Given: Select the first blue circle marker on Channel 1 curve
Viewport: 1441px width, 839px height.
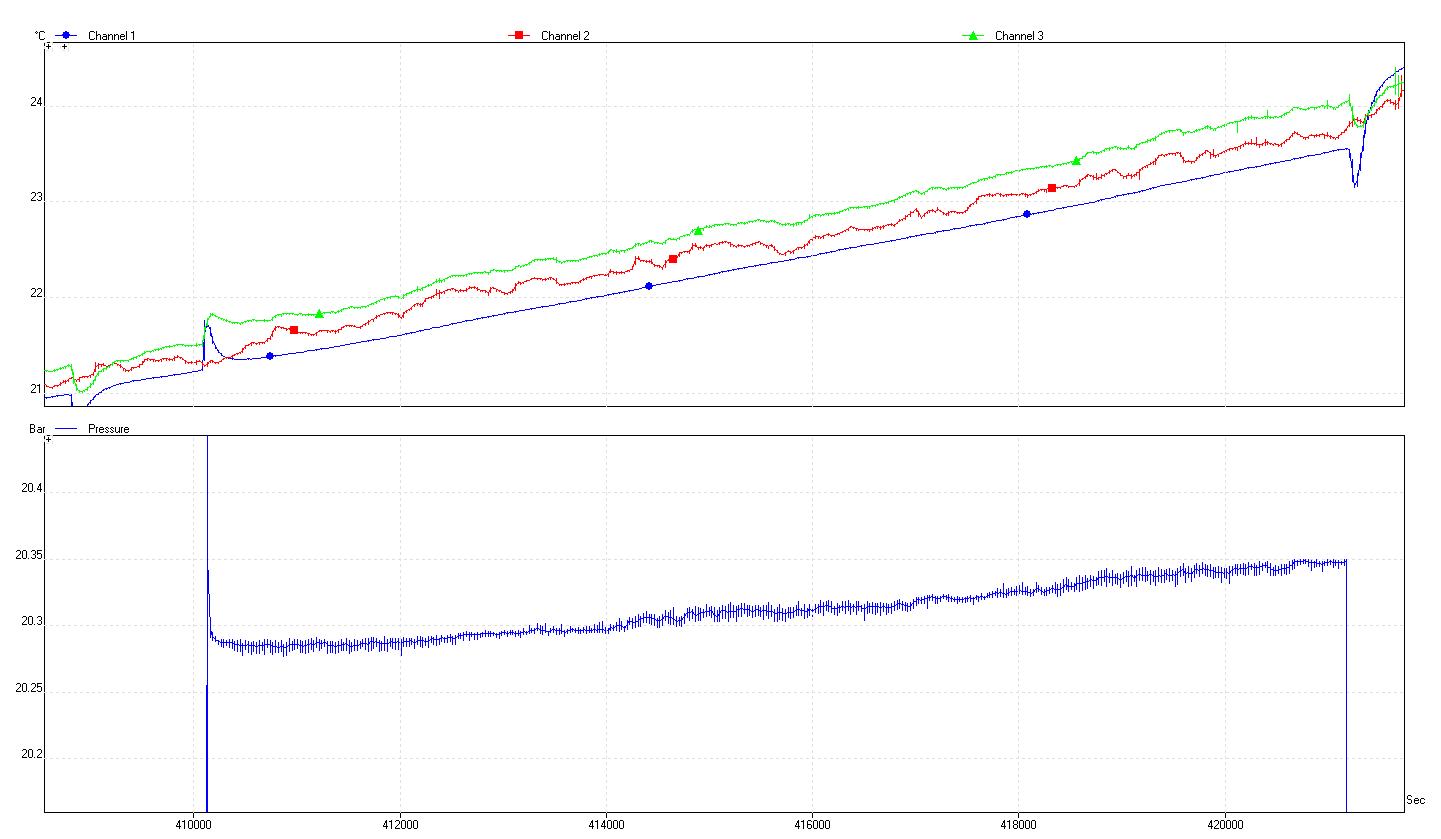Looking at the screenshot, I should click(x=269, y=356).
